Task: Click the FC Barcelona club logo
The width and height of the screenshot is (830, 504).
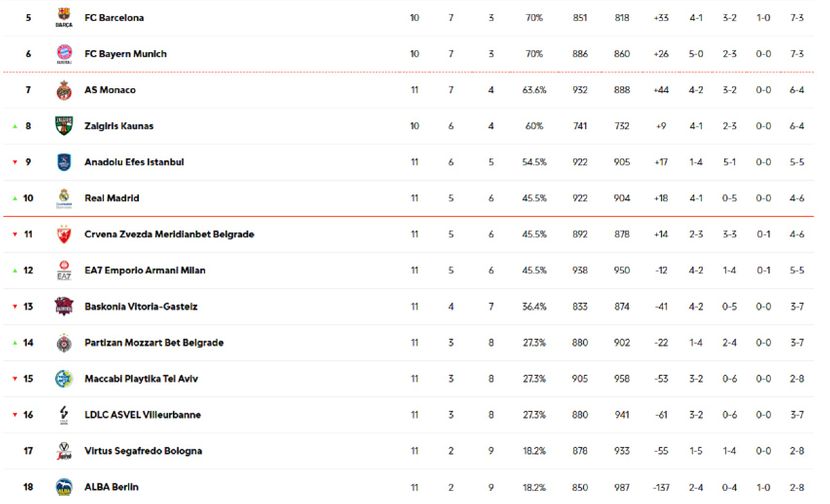Action: pyautogui.click(x=64, y=18)
